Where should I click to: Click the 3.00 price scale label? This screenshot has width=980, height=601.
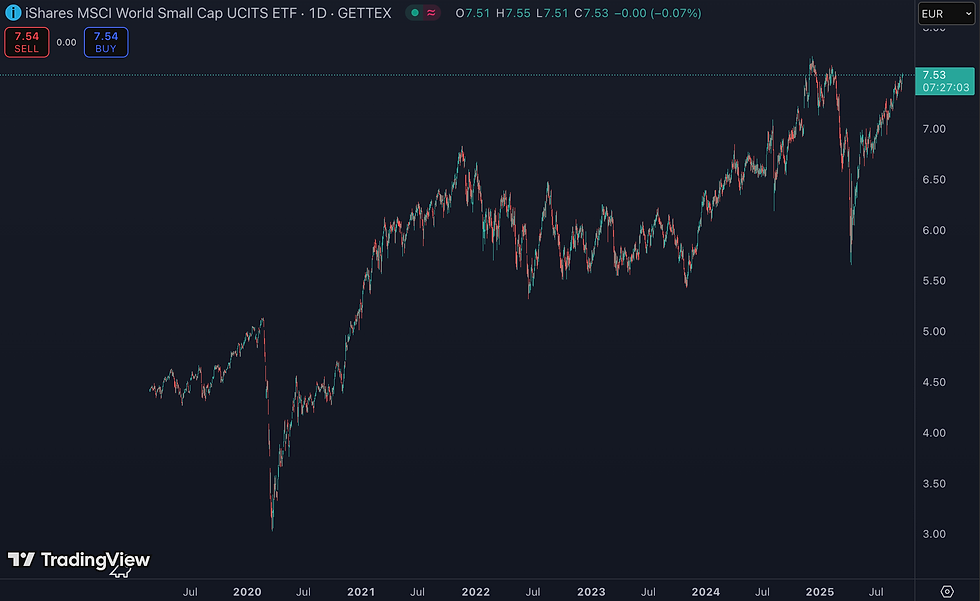pyautogui.click(x=934, y=534)
